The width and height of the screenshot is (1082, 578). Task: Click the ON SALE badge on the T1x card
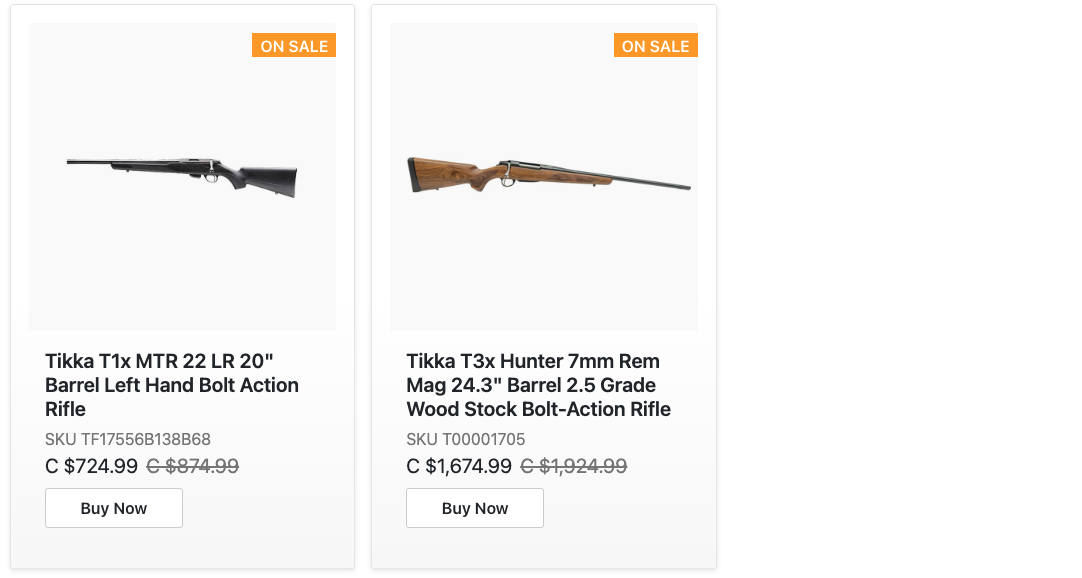[x=294, y=46]
